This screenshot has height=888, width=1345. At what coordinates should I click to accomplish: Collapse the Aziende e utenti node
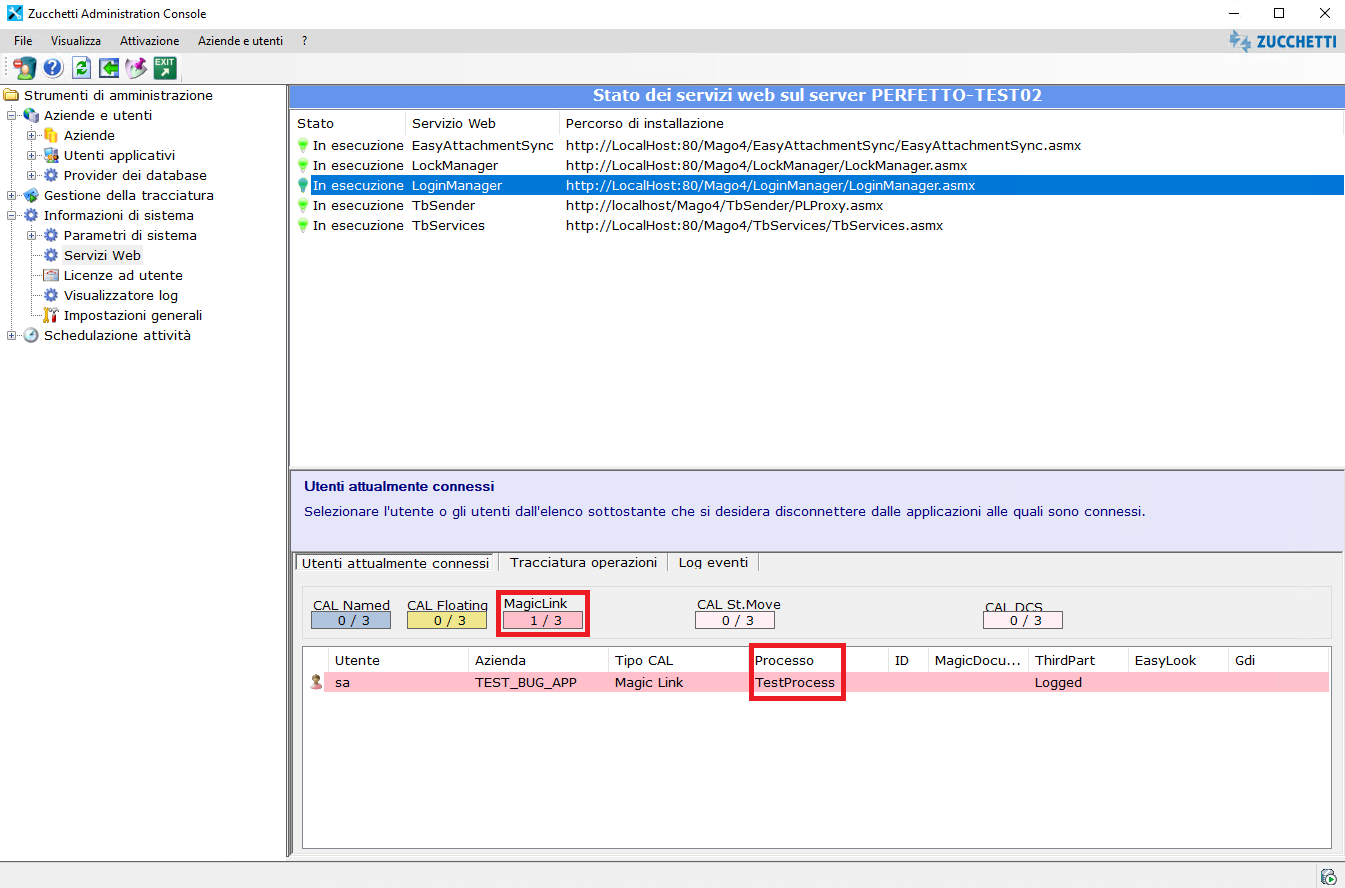point(12,115)
